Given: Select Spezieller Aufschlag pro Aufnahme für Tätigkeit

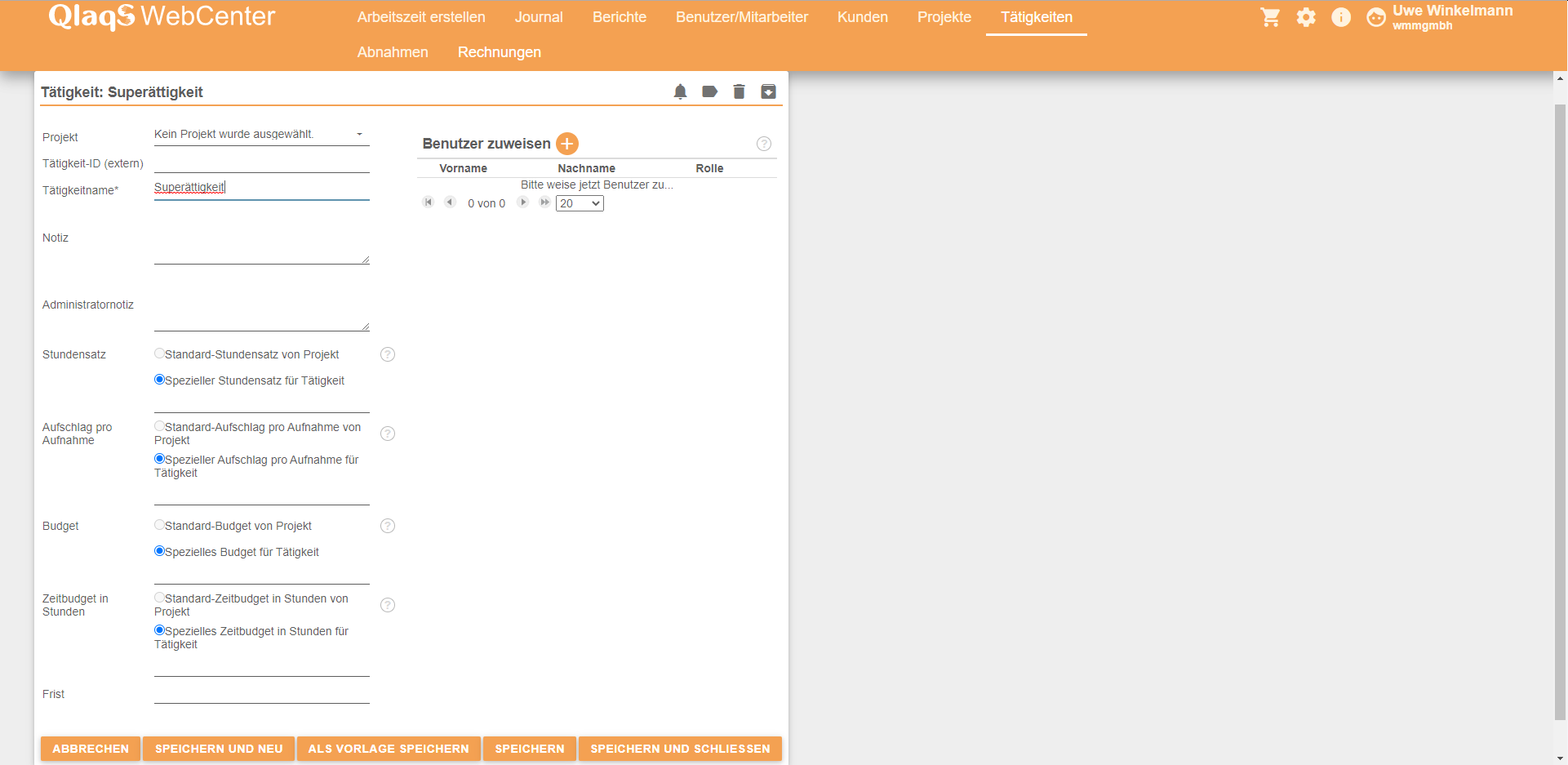Looking at the screenshot, I should (159, 459).
